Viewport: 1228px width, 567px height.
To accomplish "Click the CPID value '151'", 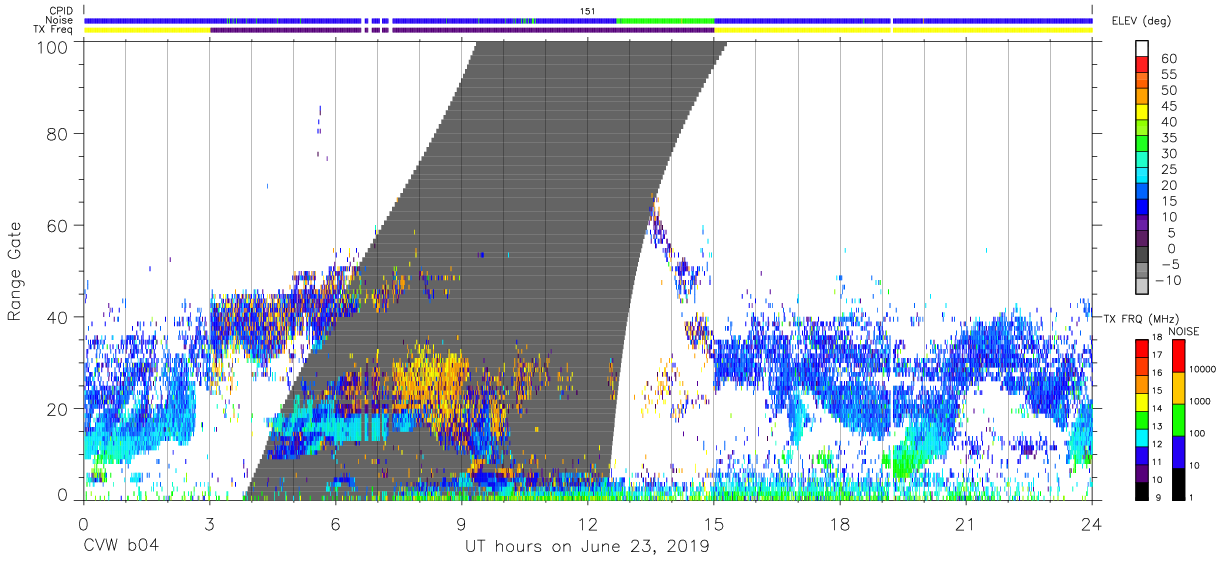I will (x=588, y=11).
